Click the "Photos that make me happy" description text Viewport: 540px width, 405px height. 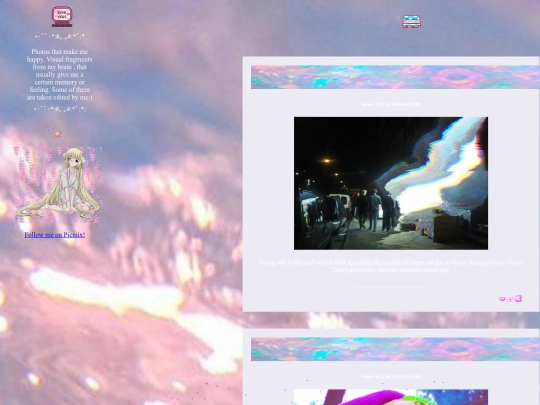click(60, 74)
